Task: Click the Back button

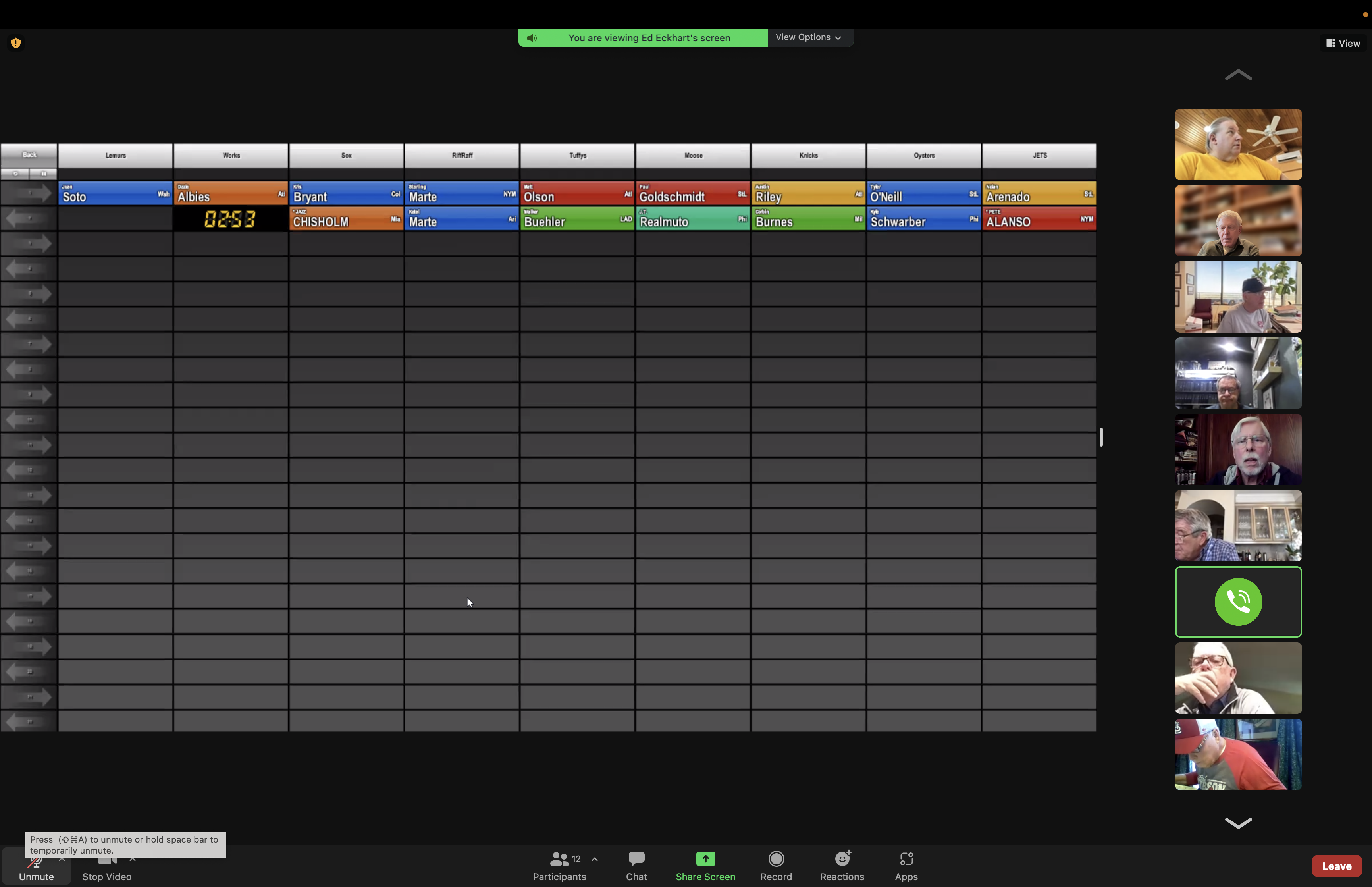Action: click(29, 155)
